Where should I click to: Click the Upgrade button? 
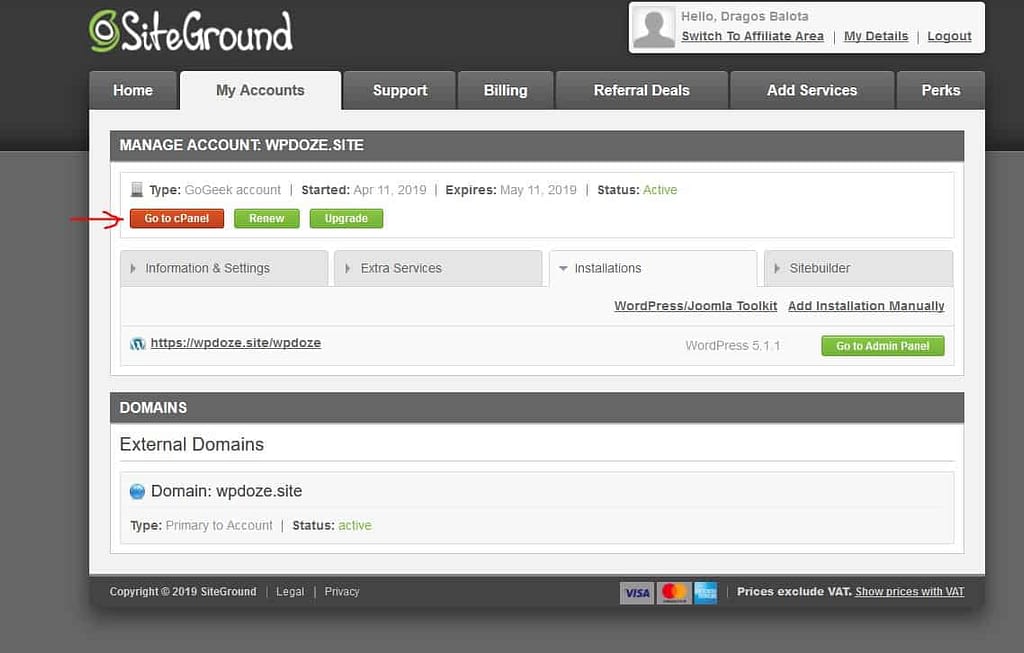346,219
